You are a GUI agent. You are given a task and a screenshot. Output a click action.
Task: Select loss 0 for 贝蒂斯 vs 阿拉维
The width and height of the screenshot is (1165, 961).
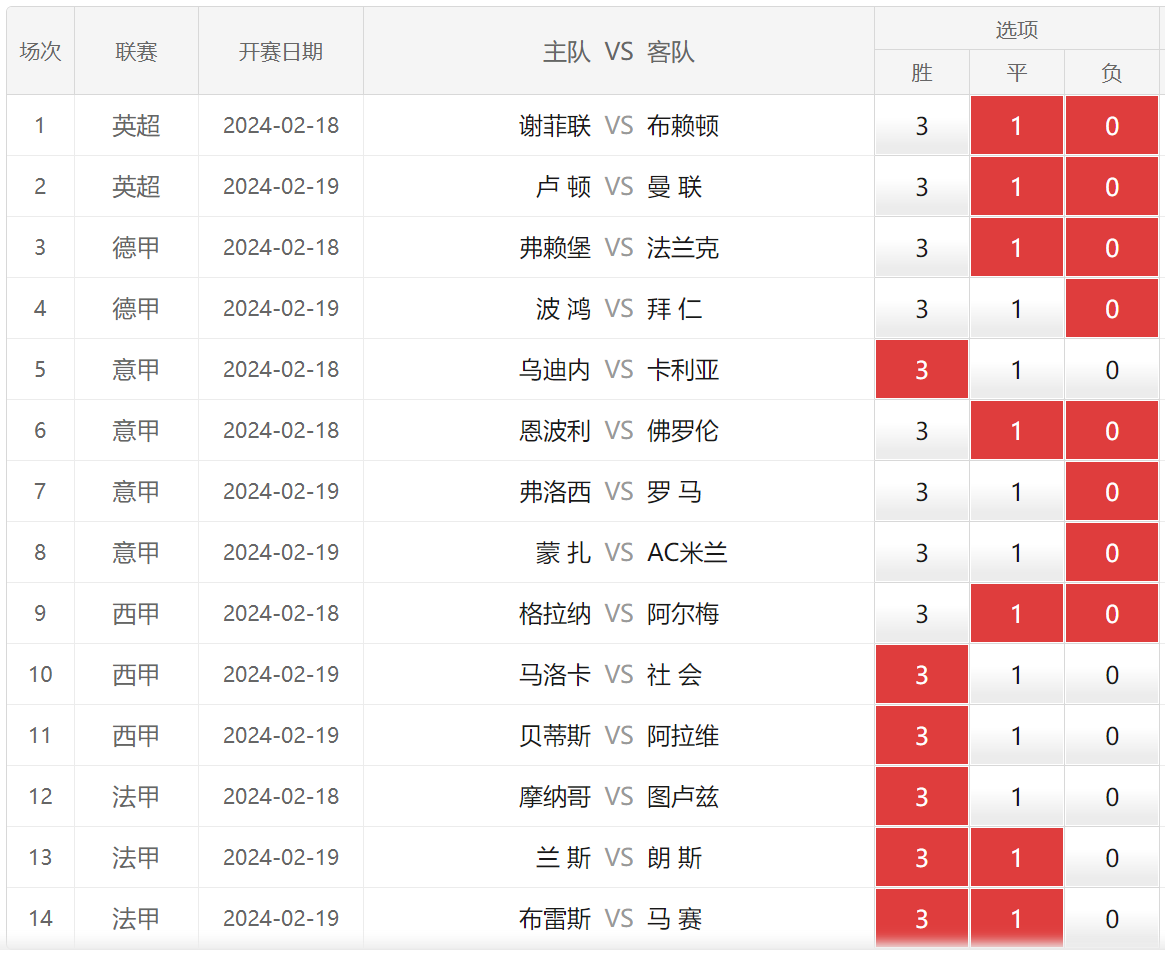[1112, 735]
